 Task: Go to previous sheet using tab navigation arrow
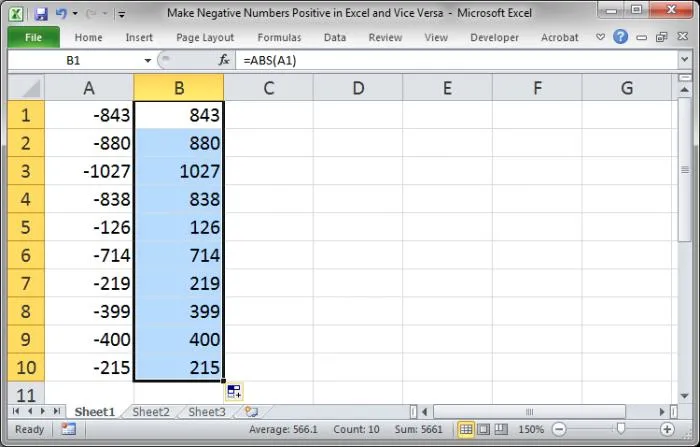tap(30, 411)
